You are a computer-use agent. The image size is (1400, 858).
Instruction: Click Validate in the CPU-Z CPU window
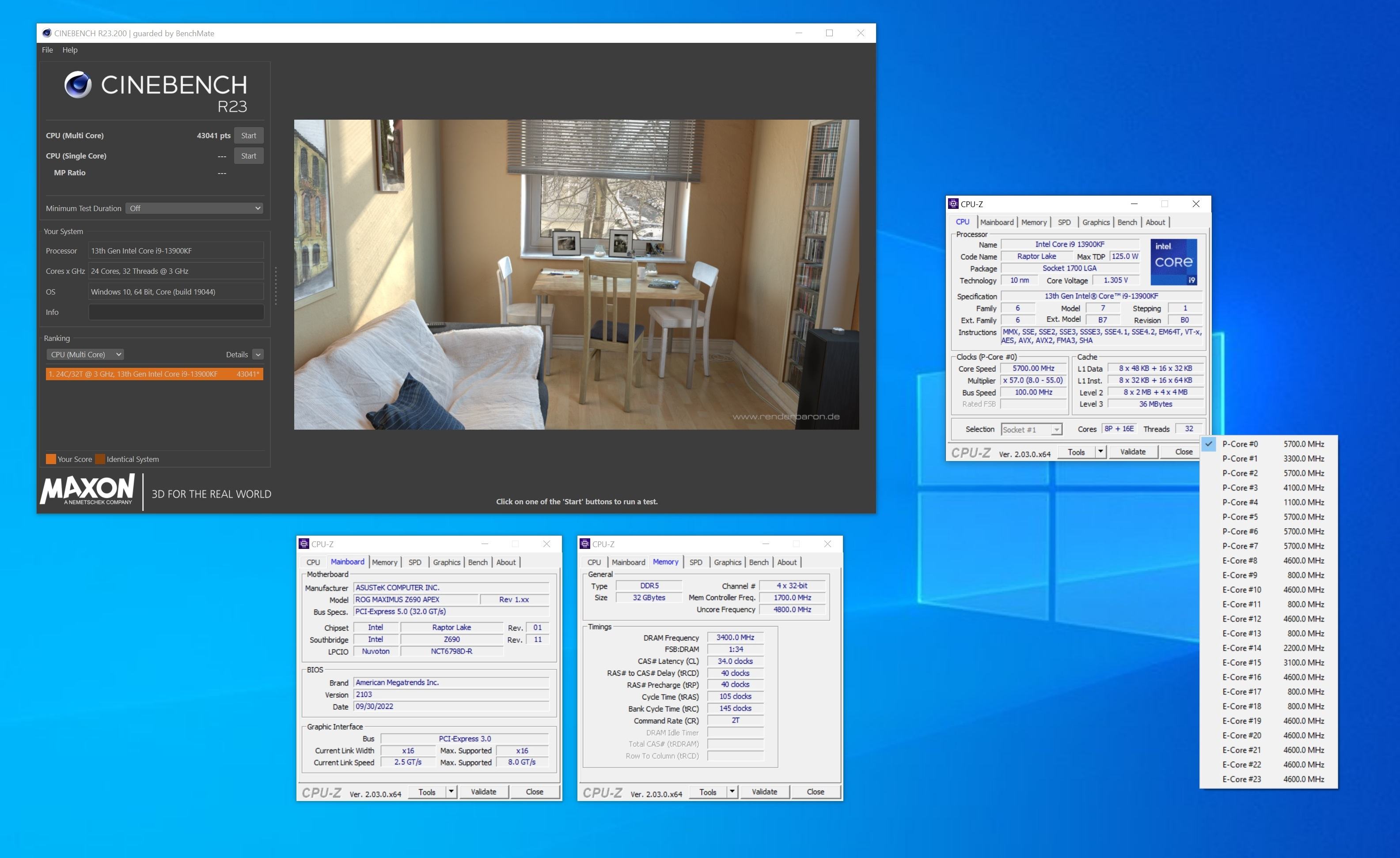(1132, 452)
